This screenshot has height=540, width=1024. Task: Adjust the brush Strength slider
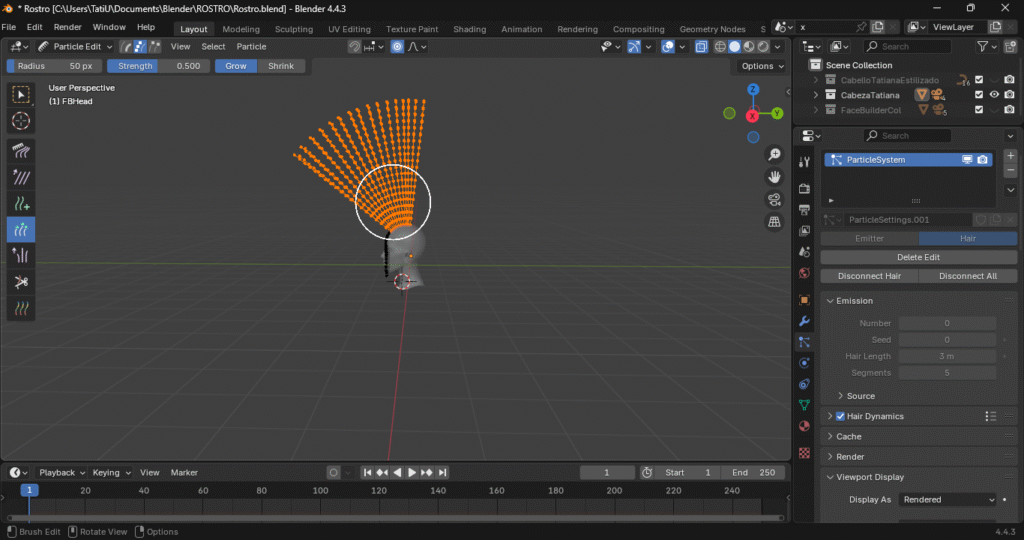[158, 66]
